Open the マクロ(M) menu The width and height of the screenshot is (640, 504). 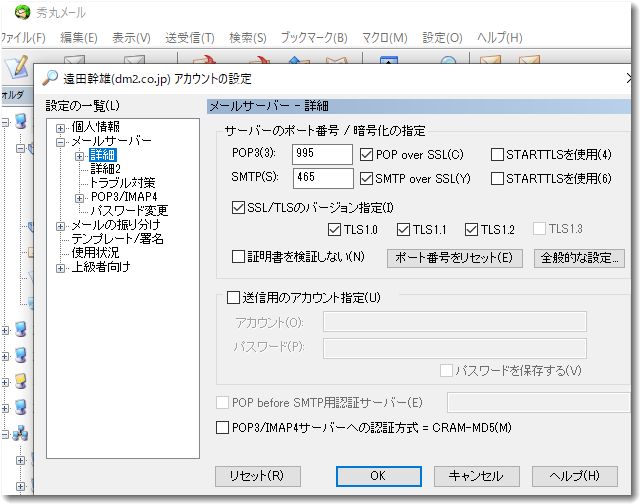(x=385, y=38)
